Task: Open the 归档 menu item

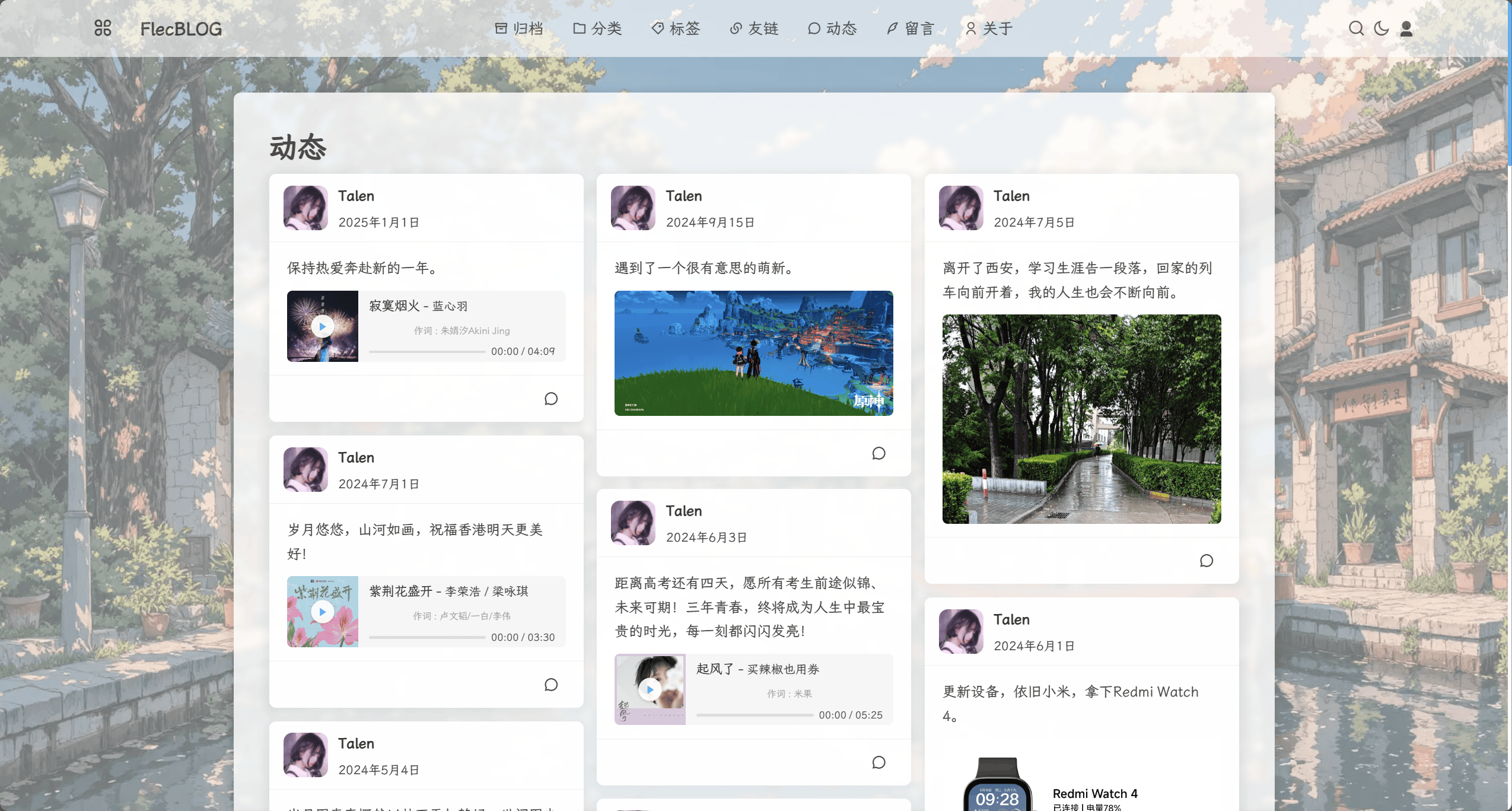Action: (519, 28)
